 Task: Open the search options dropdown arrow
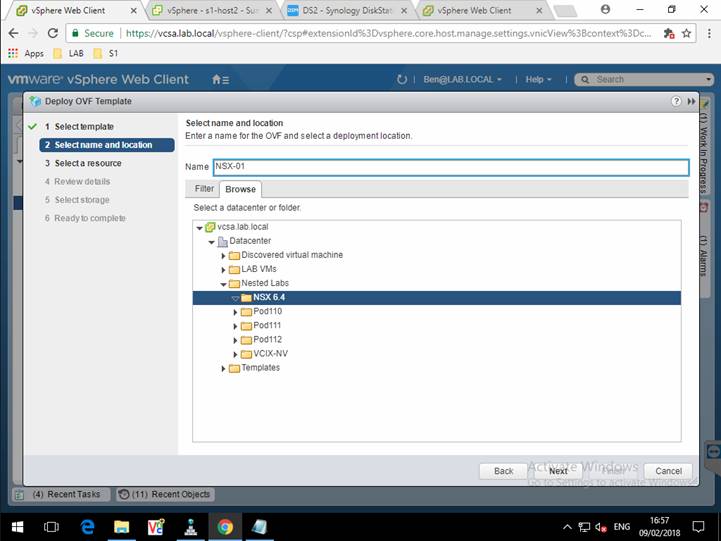click(708, 80)
